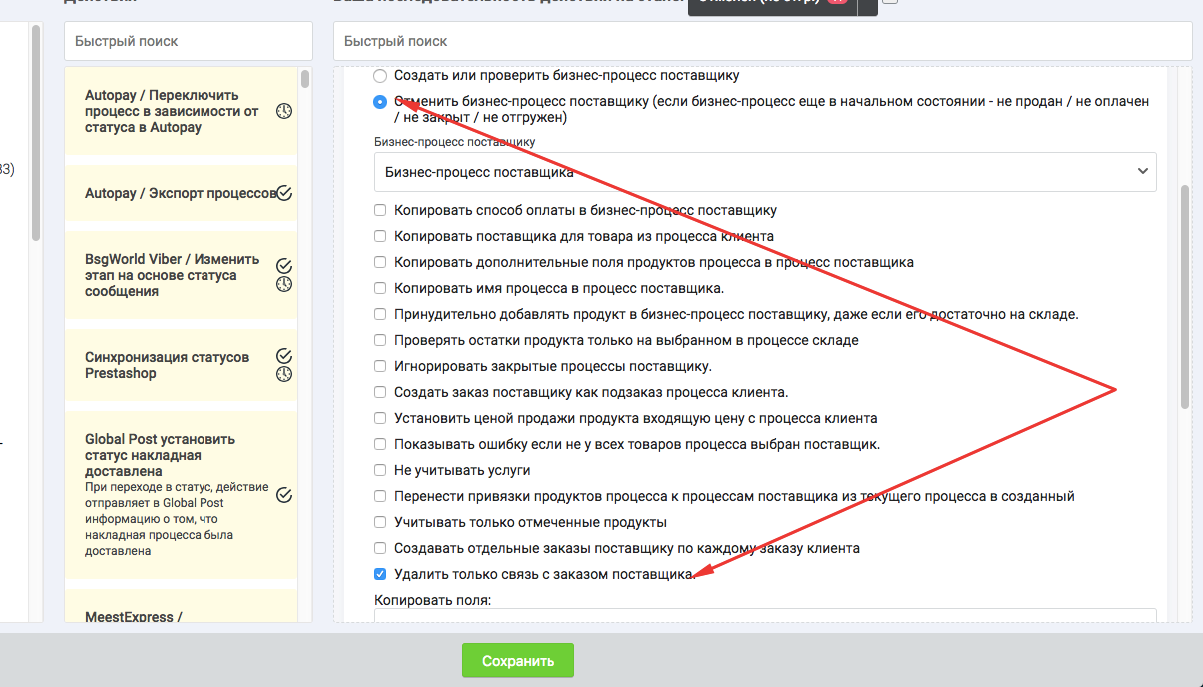Select 'Синхронизация статусов Prestashop' action
The width and height of the screenshot is (1203, 687).
pos(181,365)
